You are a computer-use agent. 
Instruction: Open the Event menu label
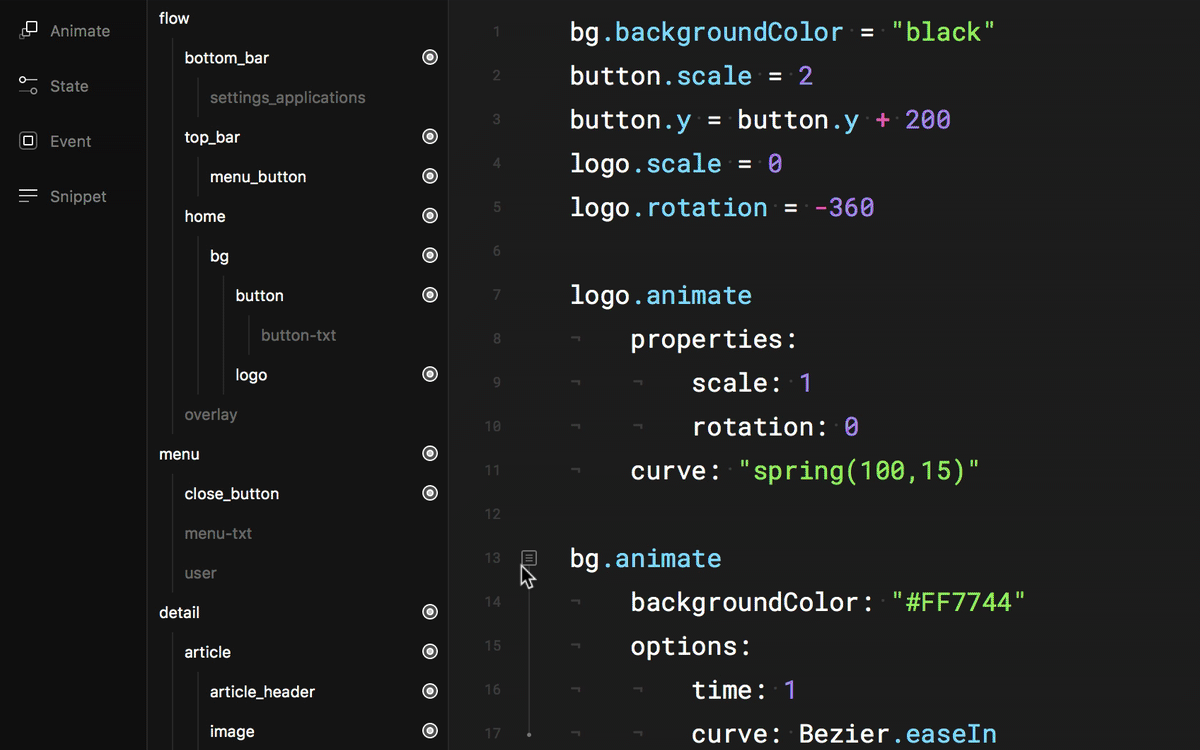point(70,142)
